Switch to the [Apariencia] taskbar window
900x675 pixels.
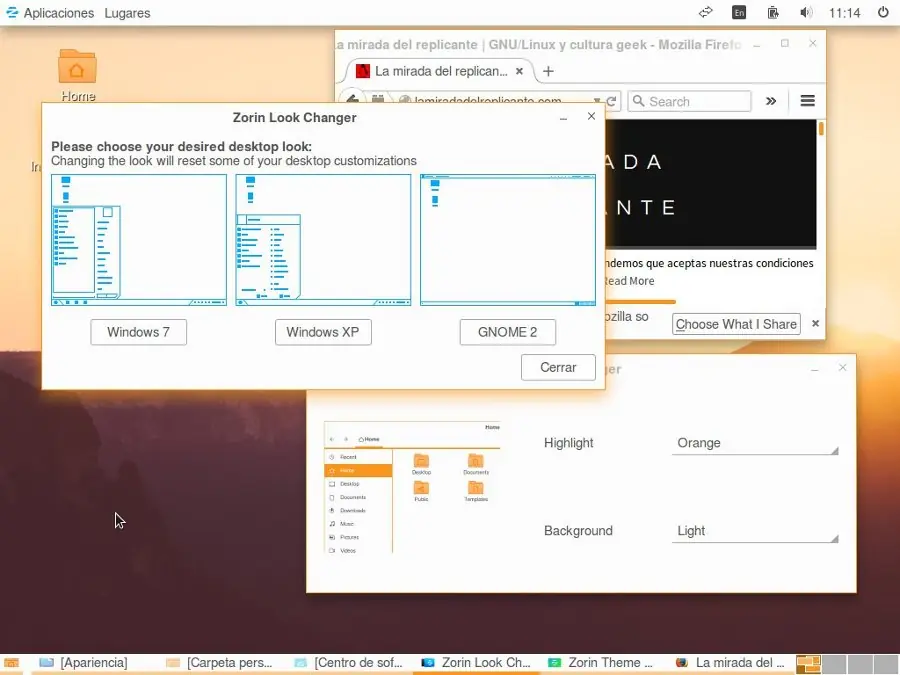(83, 663)
